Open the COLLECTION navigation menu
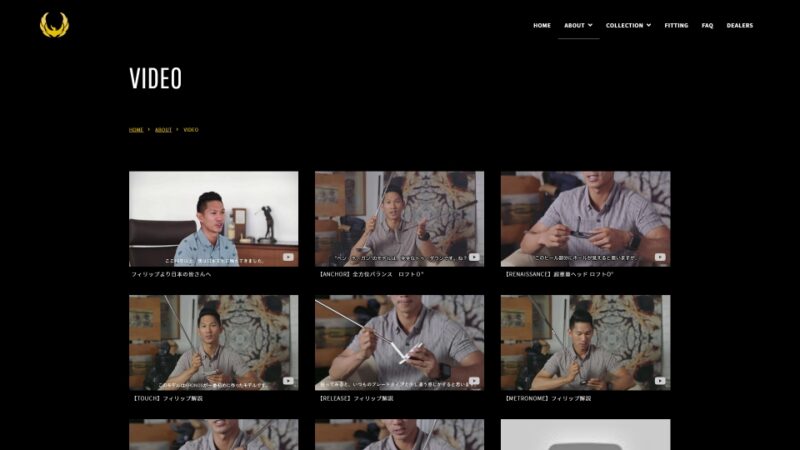Screen dimensions: 800x450 click(624, 26)
